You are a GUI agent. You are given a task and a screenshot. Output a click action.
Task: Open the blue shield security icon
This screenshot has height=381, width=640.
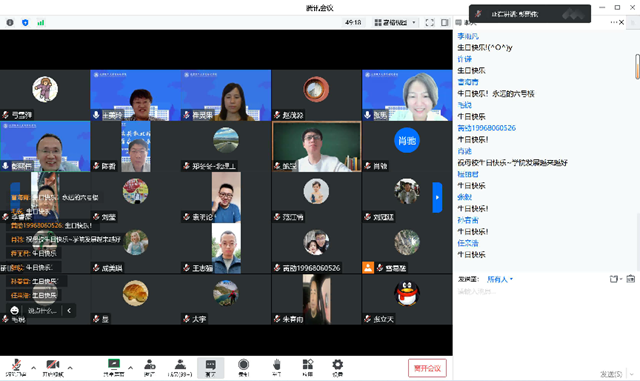[25, 22]
